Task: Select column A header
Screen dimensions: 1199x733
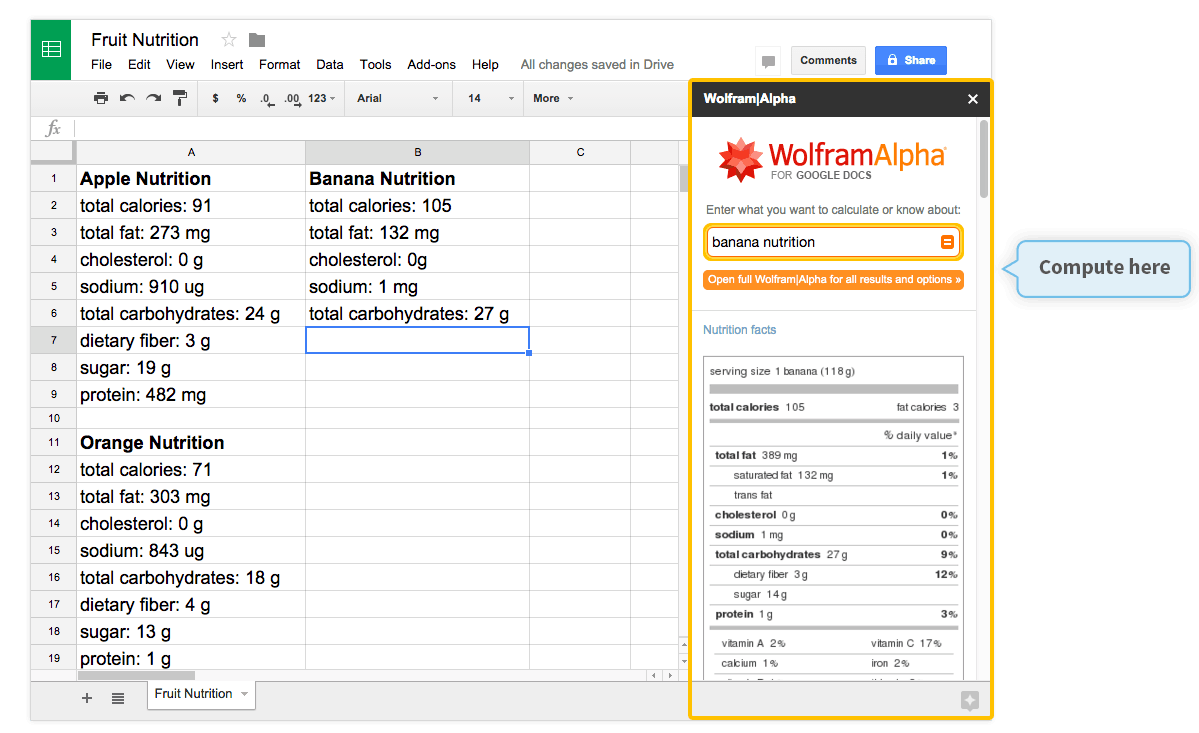Action: [191, 152]
